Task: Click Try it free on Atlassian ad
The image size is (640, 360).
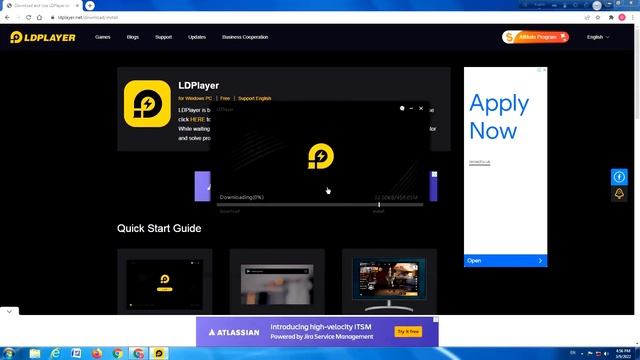Action: coord(408,331)
